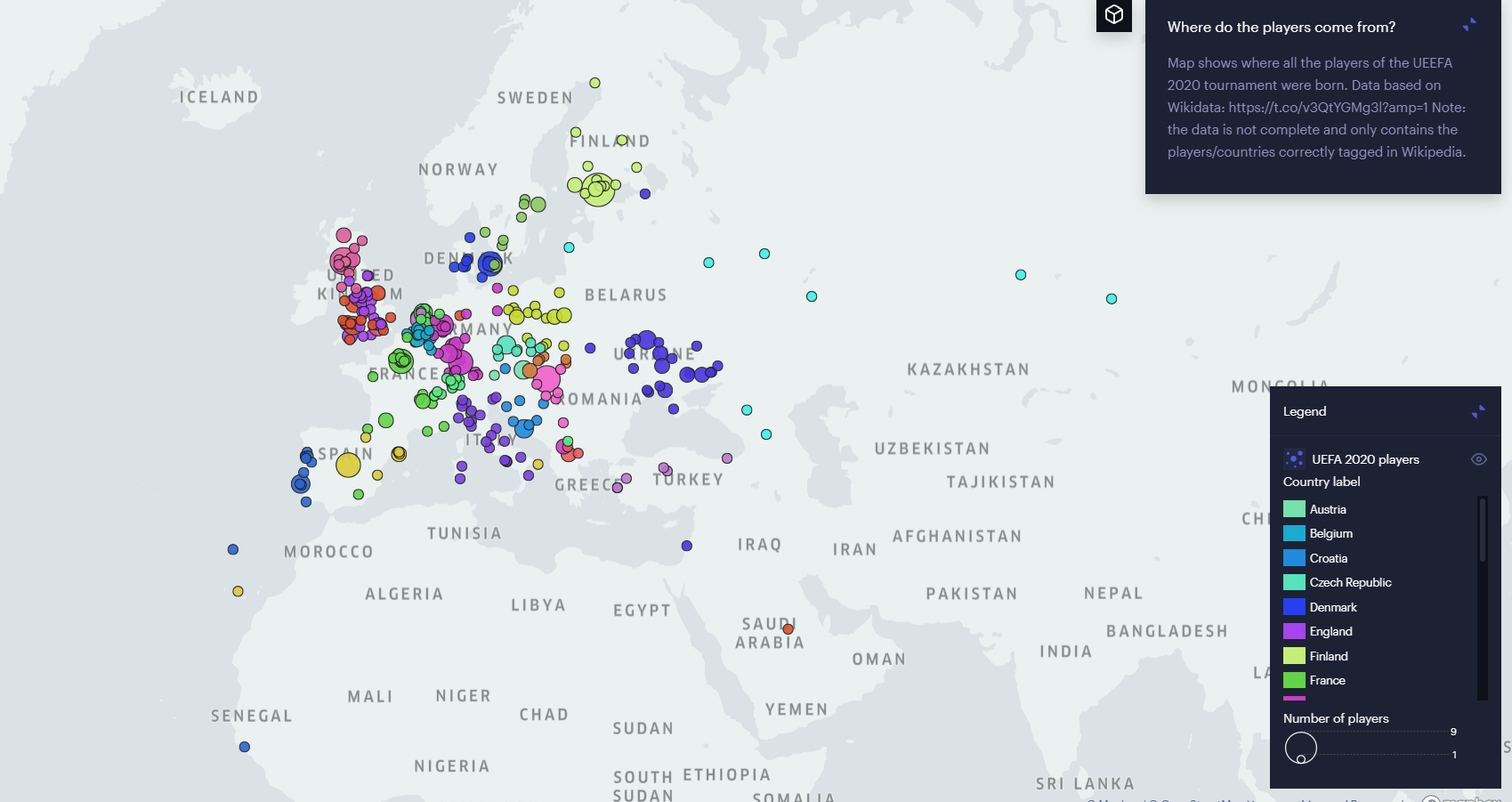
Task: Click the Finland color swatch
Action: click(1294, 656)
